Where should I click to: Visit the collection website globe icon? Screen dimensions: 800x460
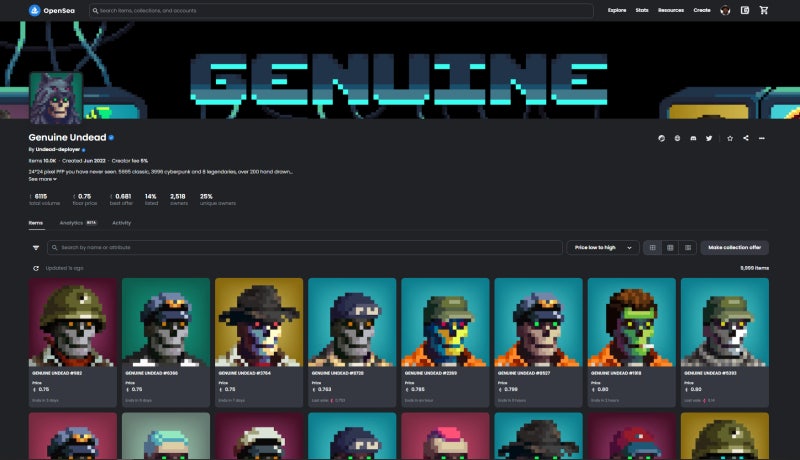coord(677,138)
